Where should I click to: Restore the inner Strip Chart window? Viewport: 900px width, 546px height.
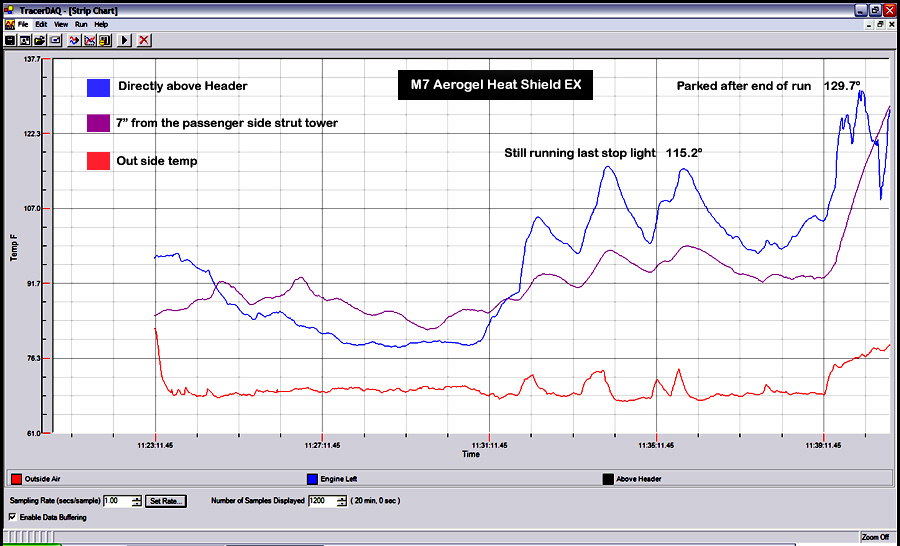point(880,24)
